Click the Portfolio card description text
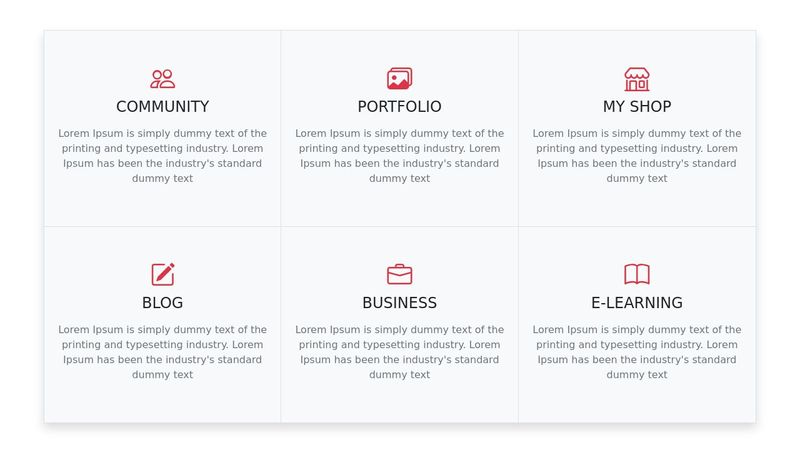This screenshot has height=450, width=800. [399, 156]
